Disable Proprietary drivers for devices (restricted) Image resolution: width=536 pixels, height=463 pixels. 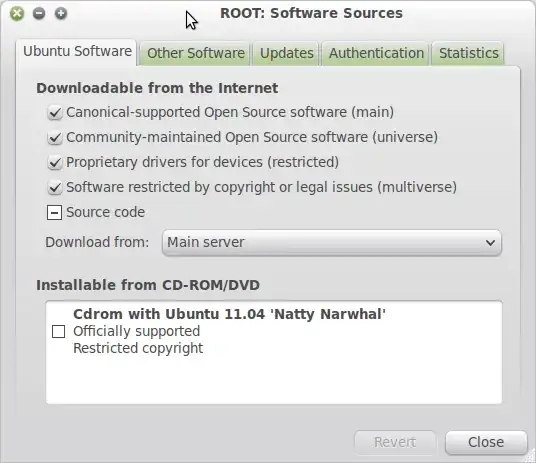55,162
